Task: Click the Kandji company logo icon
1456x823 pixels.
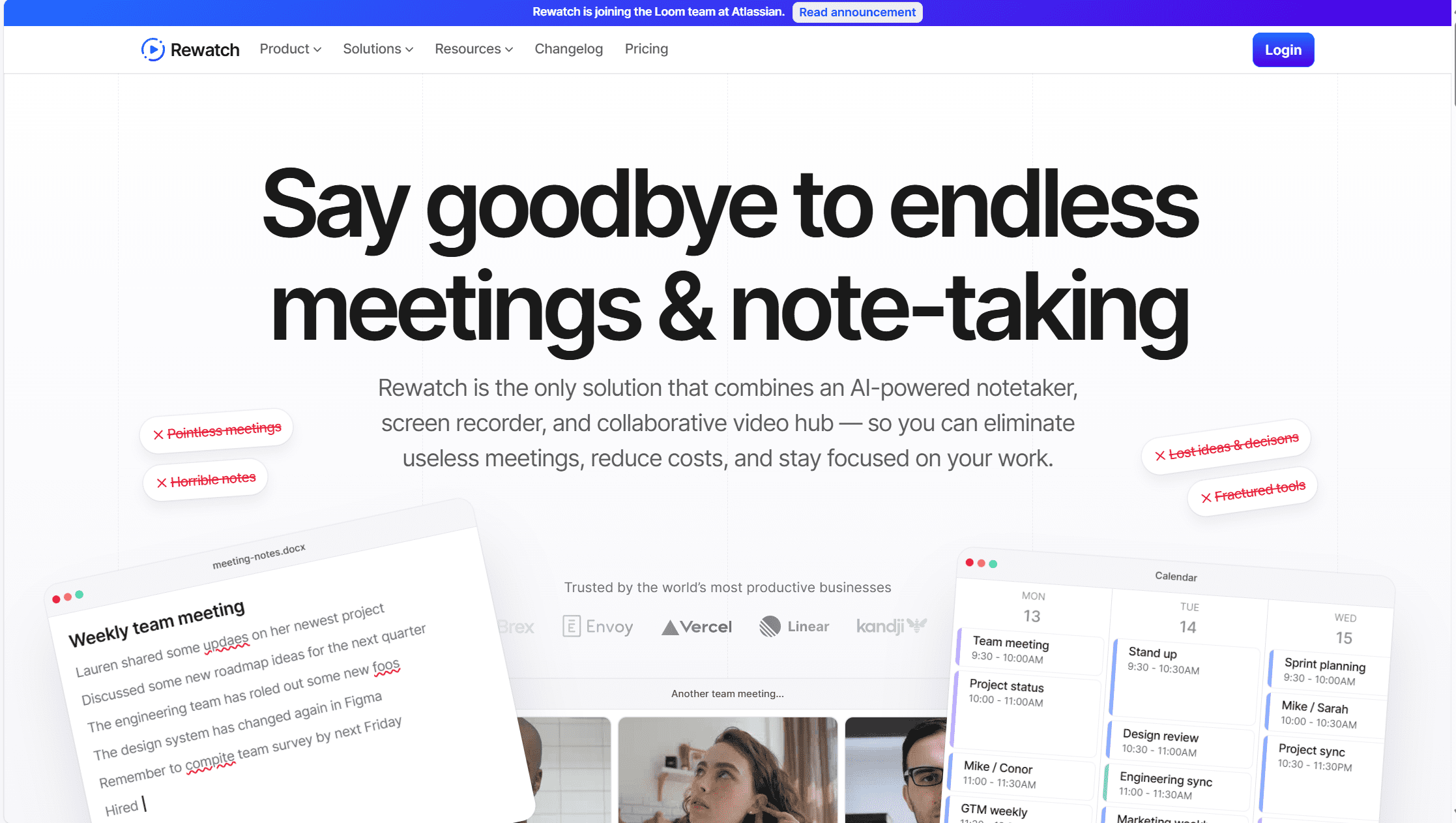Action: point(891,626)
